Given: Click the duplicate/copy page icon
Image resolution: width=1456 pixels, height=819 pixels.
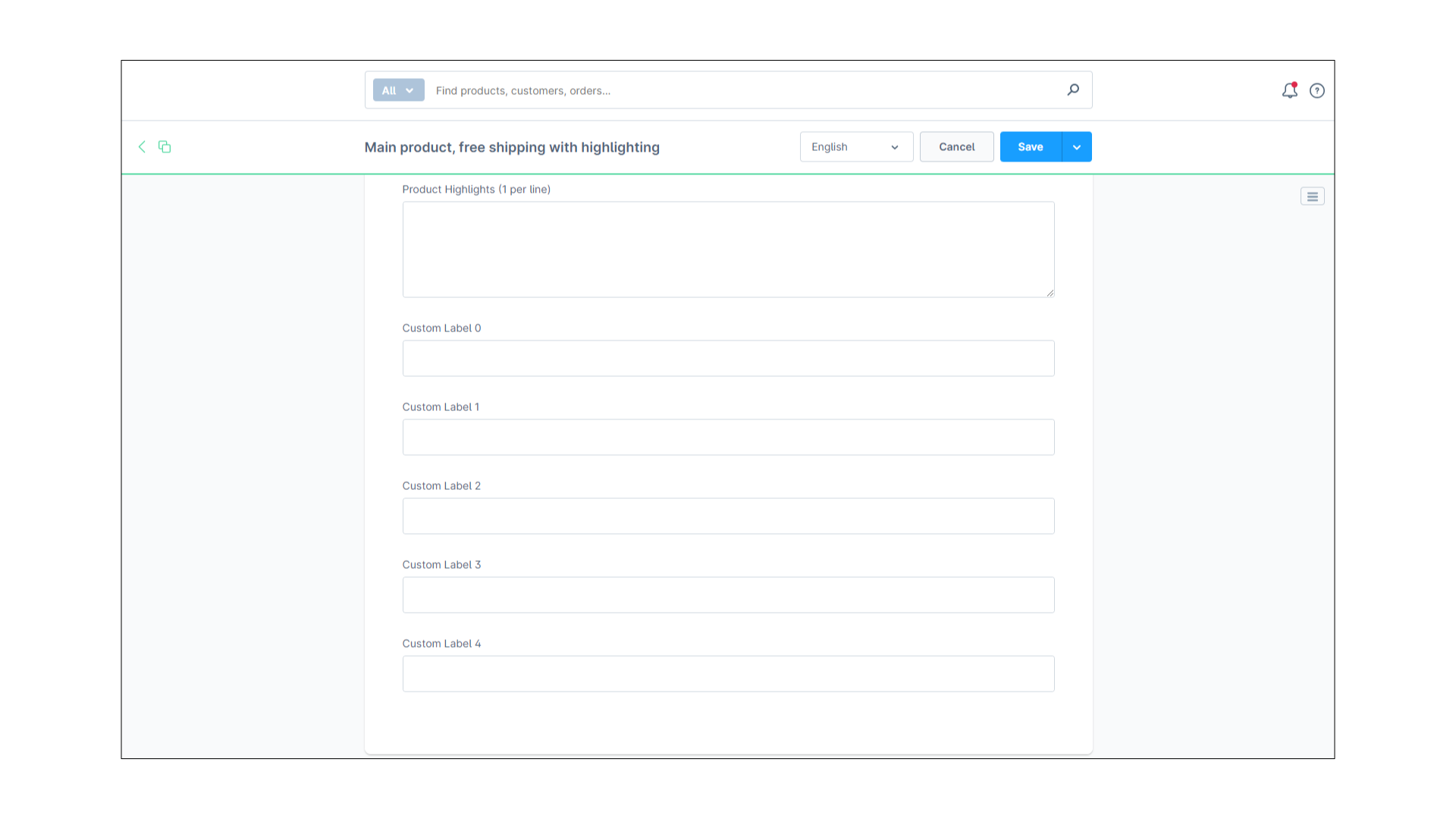Looking at the screenshot, I should coord(164,146).
